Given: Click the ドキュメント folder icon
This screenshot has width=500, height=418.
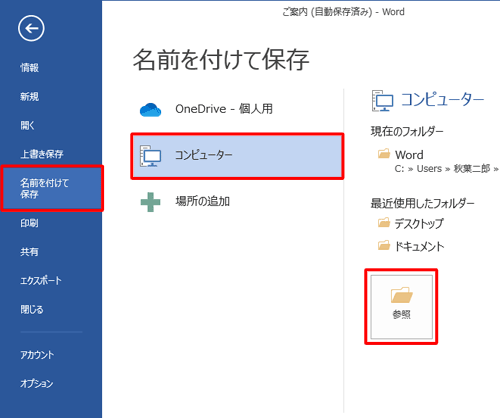Looking at the screenshot, I should tap(384, 245).
